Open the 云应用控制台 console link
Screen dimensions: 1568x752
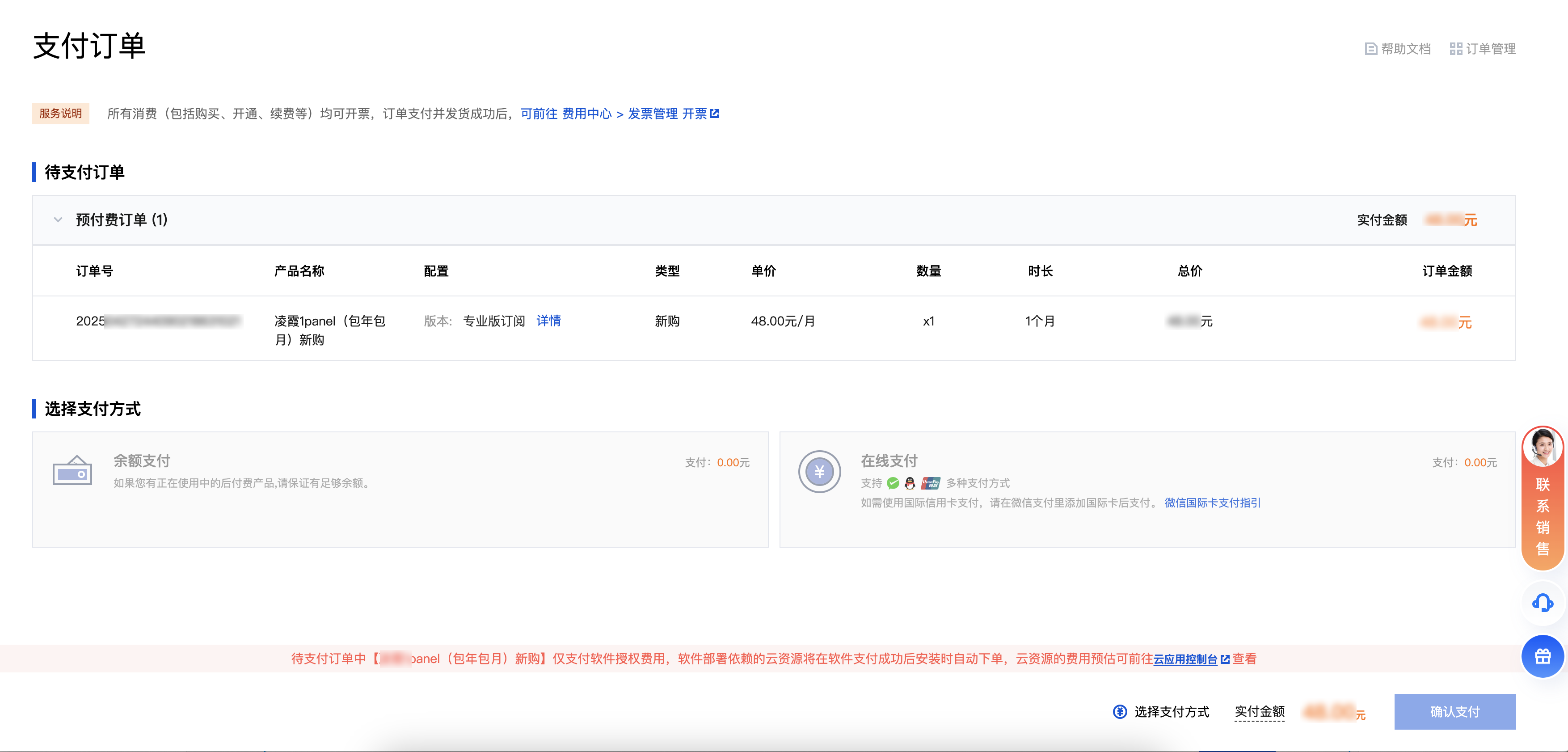(1185, 659)
